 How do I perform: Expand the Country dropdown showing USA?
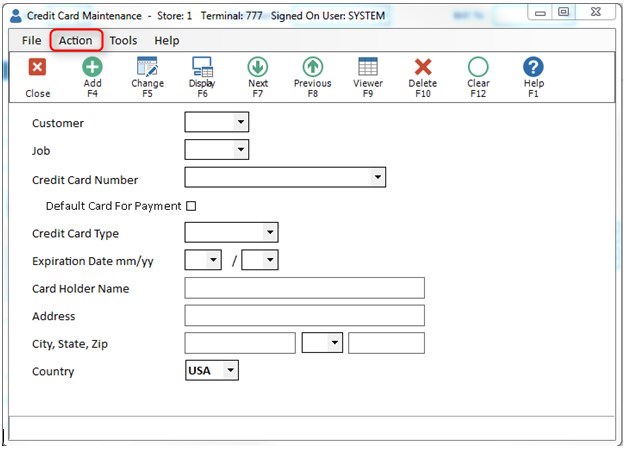pos(230,371)
